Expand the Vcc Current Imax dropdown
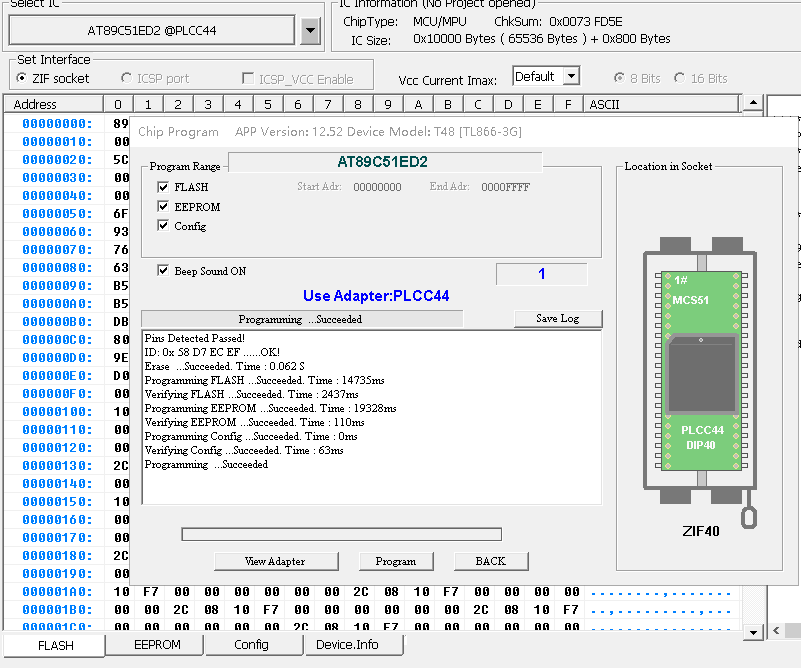This screenshot has width=801, height=668. point(570,76)
